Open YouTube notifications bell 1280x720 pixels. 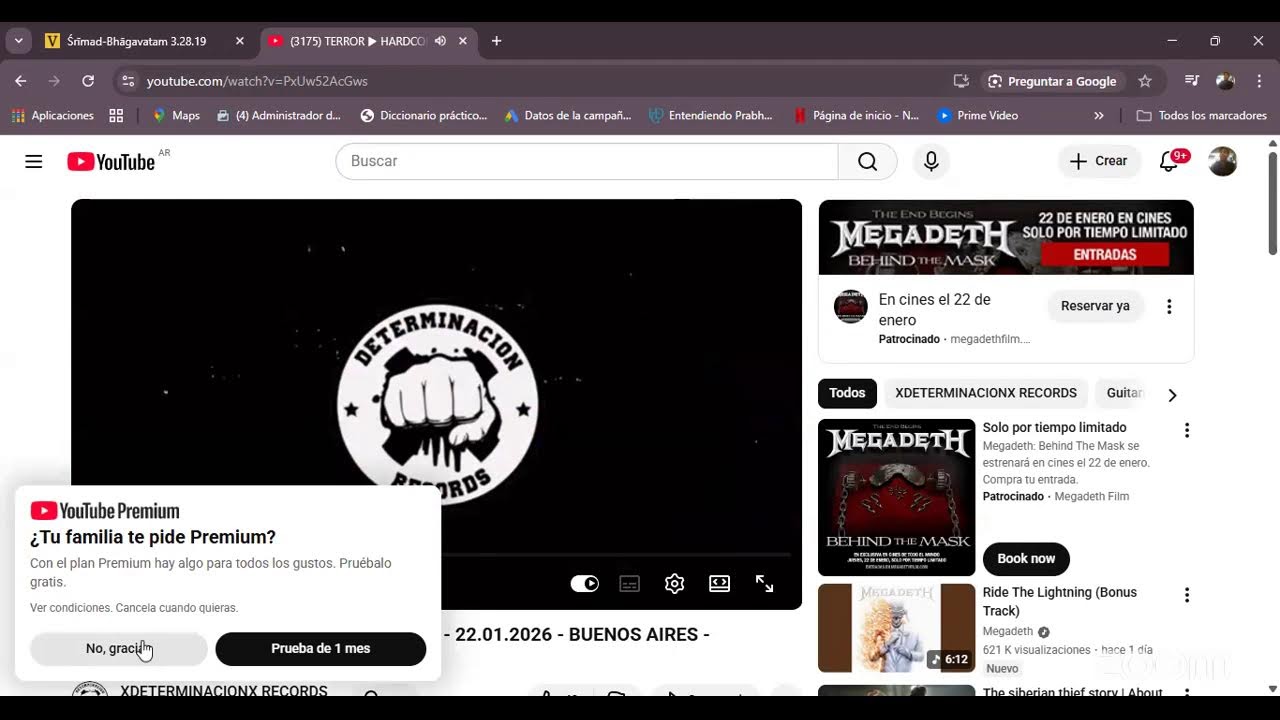1169,161
